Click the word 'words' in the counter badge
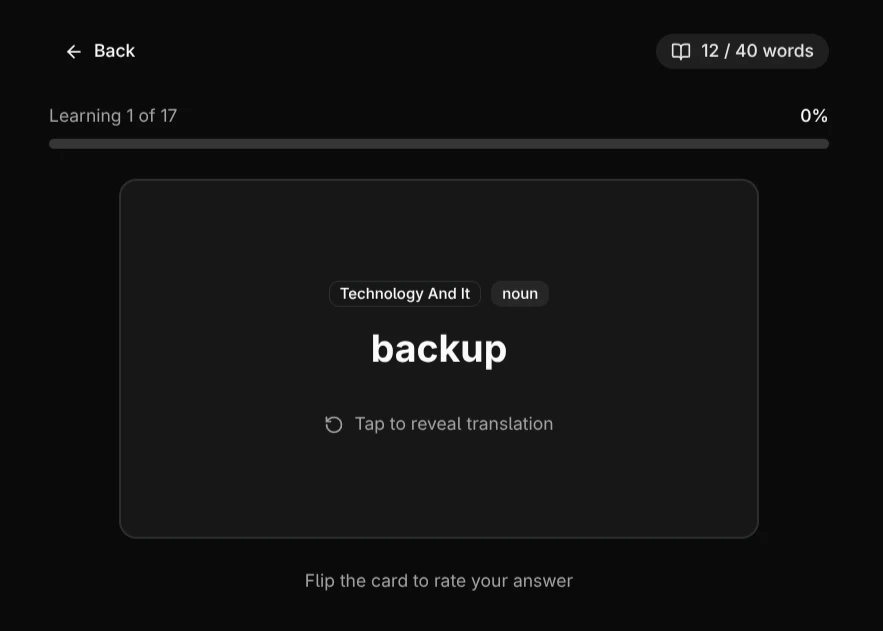The image size is (883, 631). 788,51
